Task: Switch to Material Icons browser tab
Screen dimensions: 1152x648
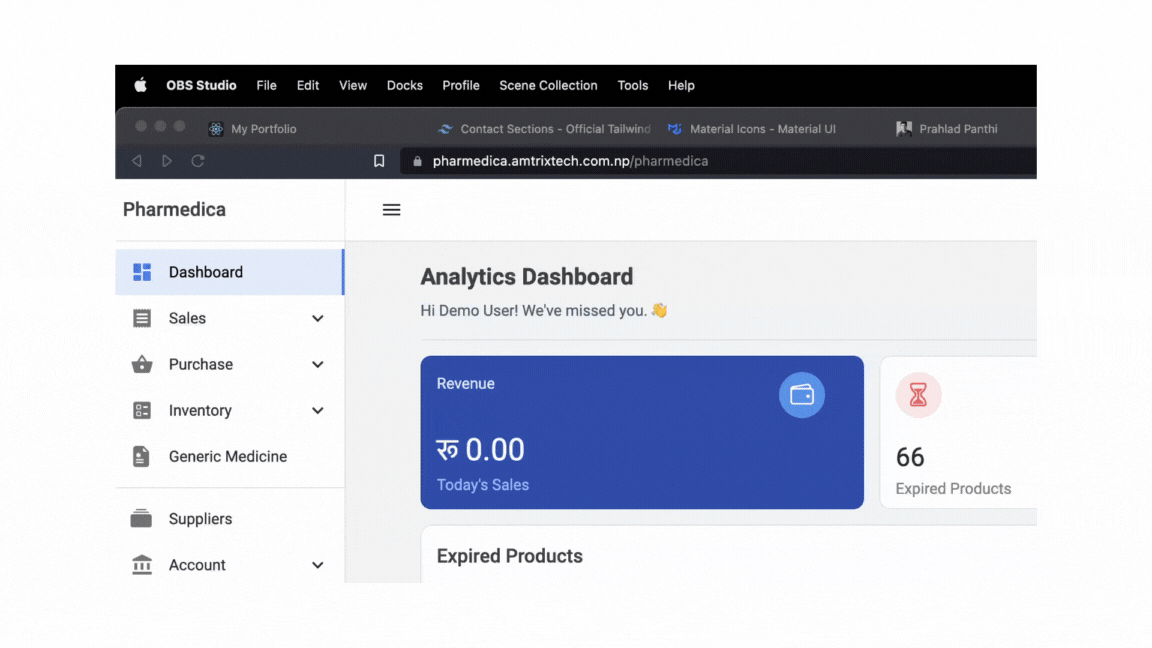Action: 762,129
